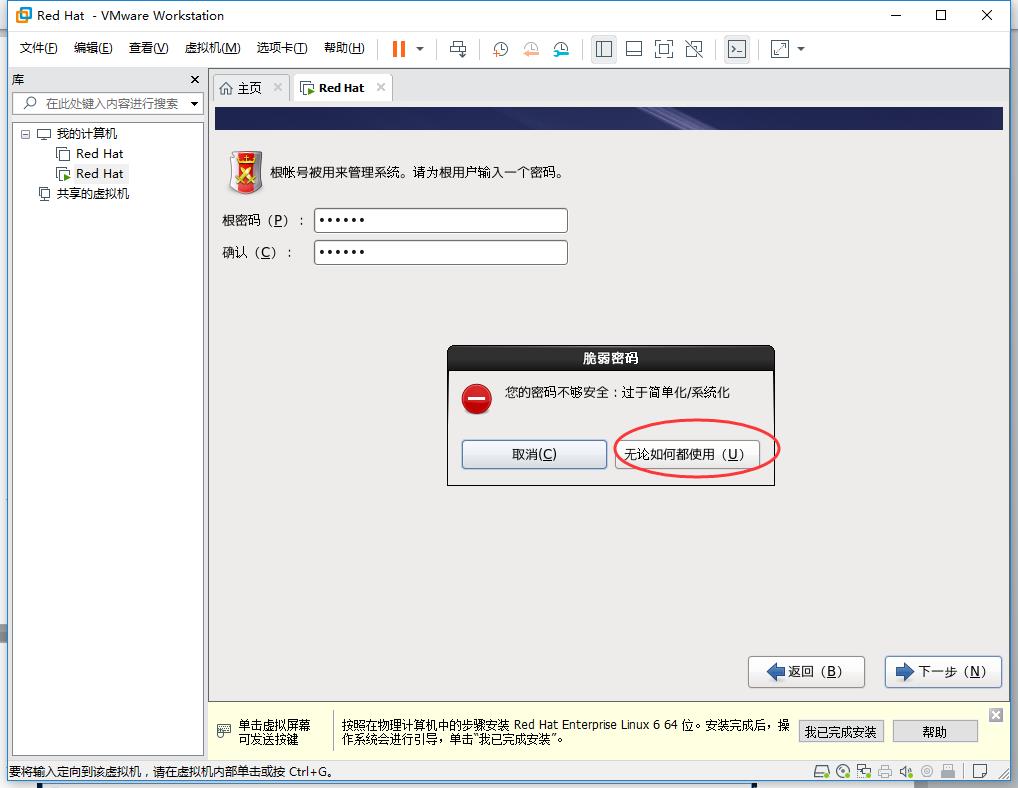
Task: Enter full screen mode
Action: point(664,49)
